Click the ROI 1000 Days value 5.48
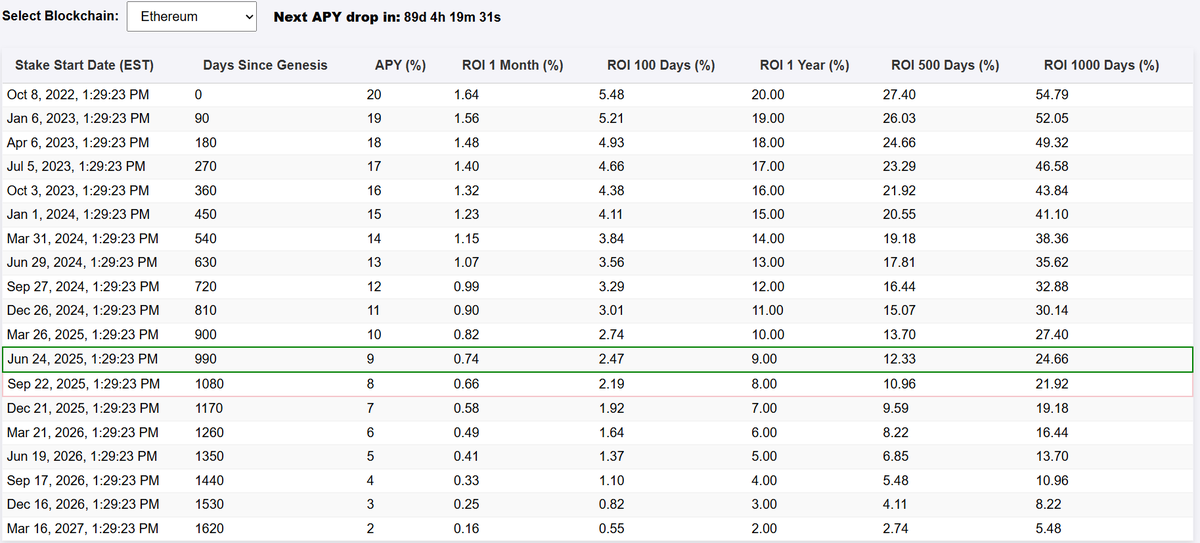The width and height of the screenshot is (1200, 543). point(1048,528)
